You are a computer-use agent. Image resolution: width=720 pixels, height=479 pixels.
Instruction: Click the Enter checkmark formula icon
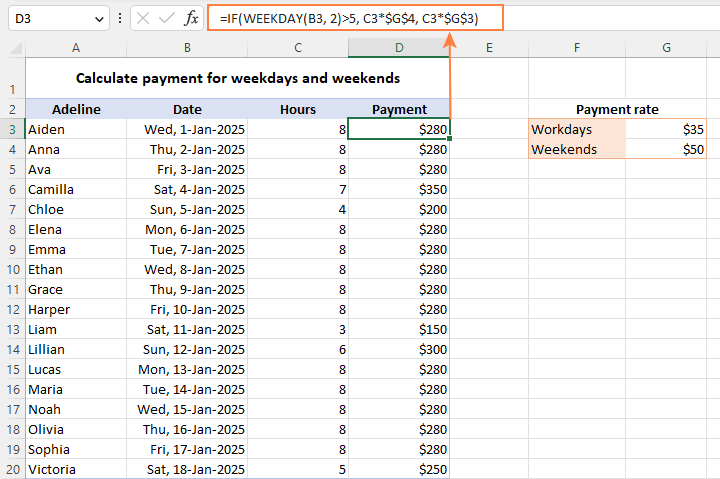coord(166,18)
